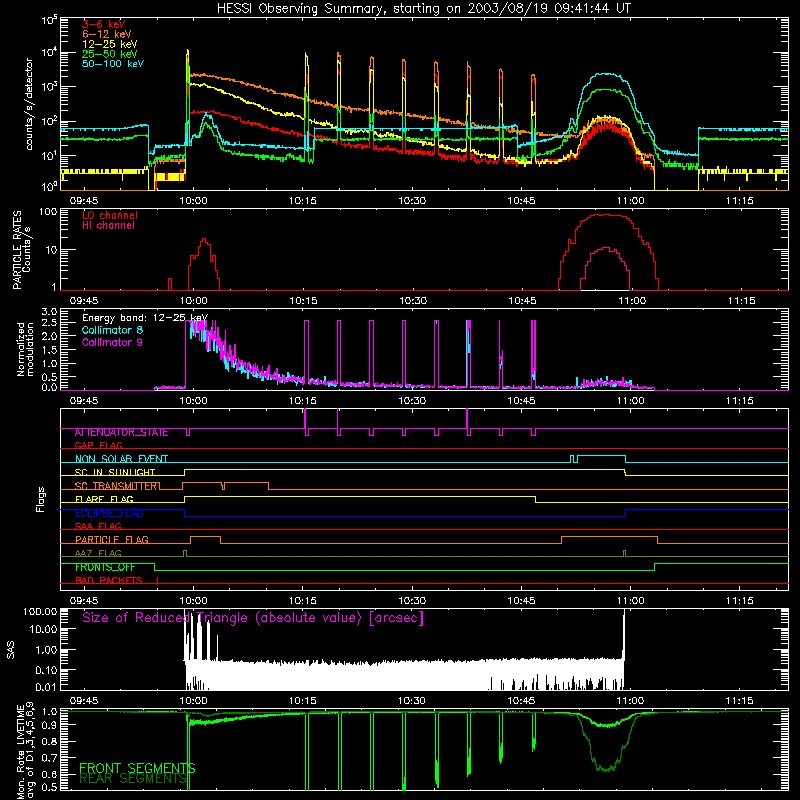Click the 11:15 time label under the modulation plot
800x800 pixels.
click(x=740, y=401)
